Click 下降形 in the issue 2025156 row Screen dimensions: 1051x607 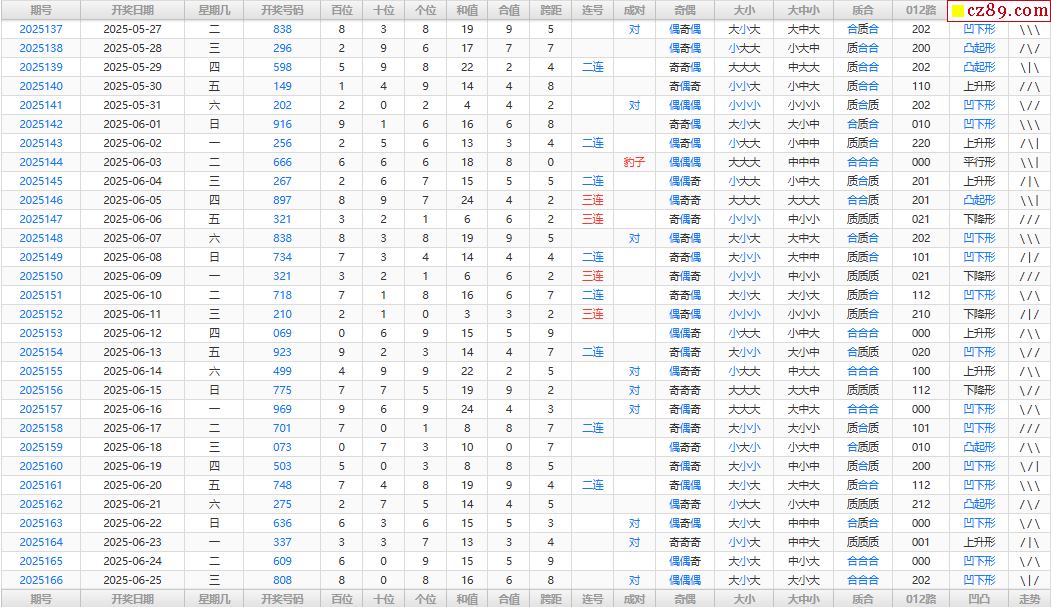(x=979, y=390)
